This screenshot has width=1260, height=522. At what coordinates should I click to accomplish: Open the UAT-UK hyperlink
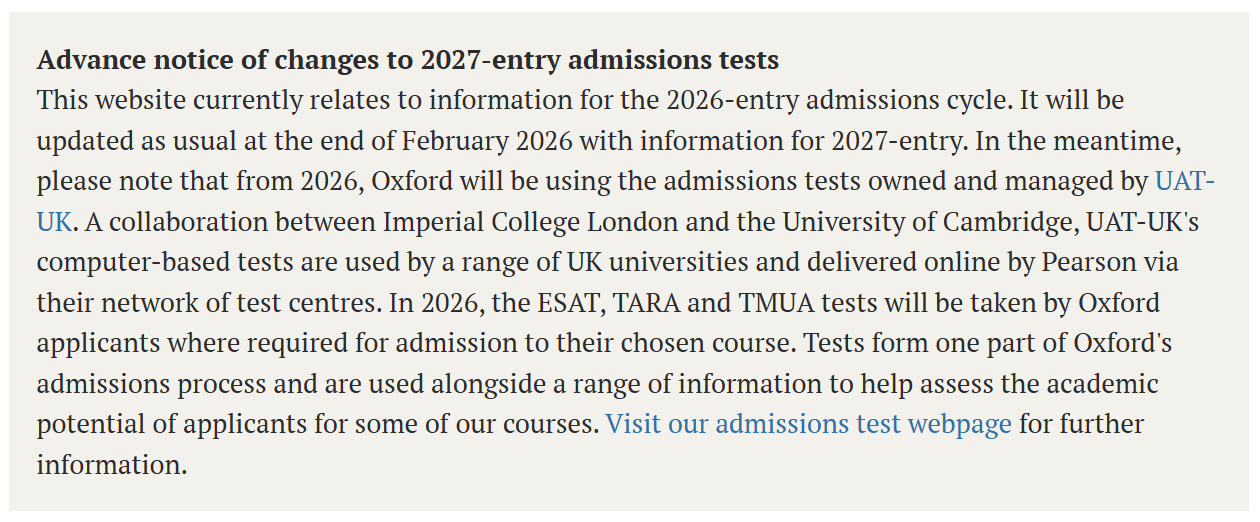click(x=1184, y=182)
